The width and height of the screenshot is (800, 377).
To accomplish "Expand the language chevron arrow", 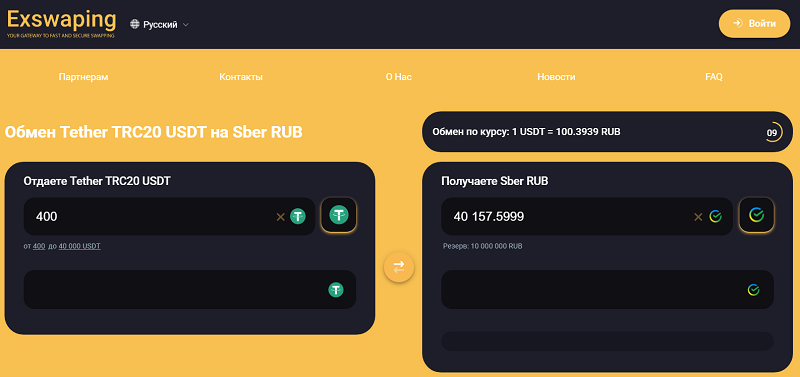I will [186, 24].
